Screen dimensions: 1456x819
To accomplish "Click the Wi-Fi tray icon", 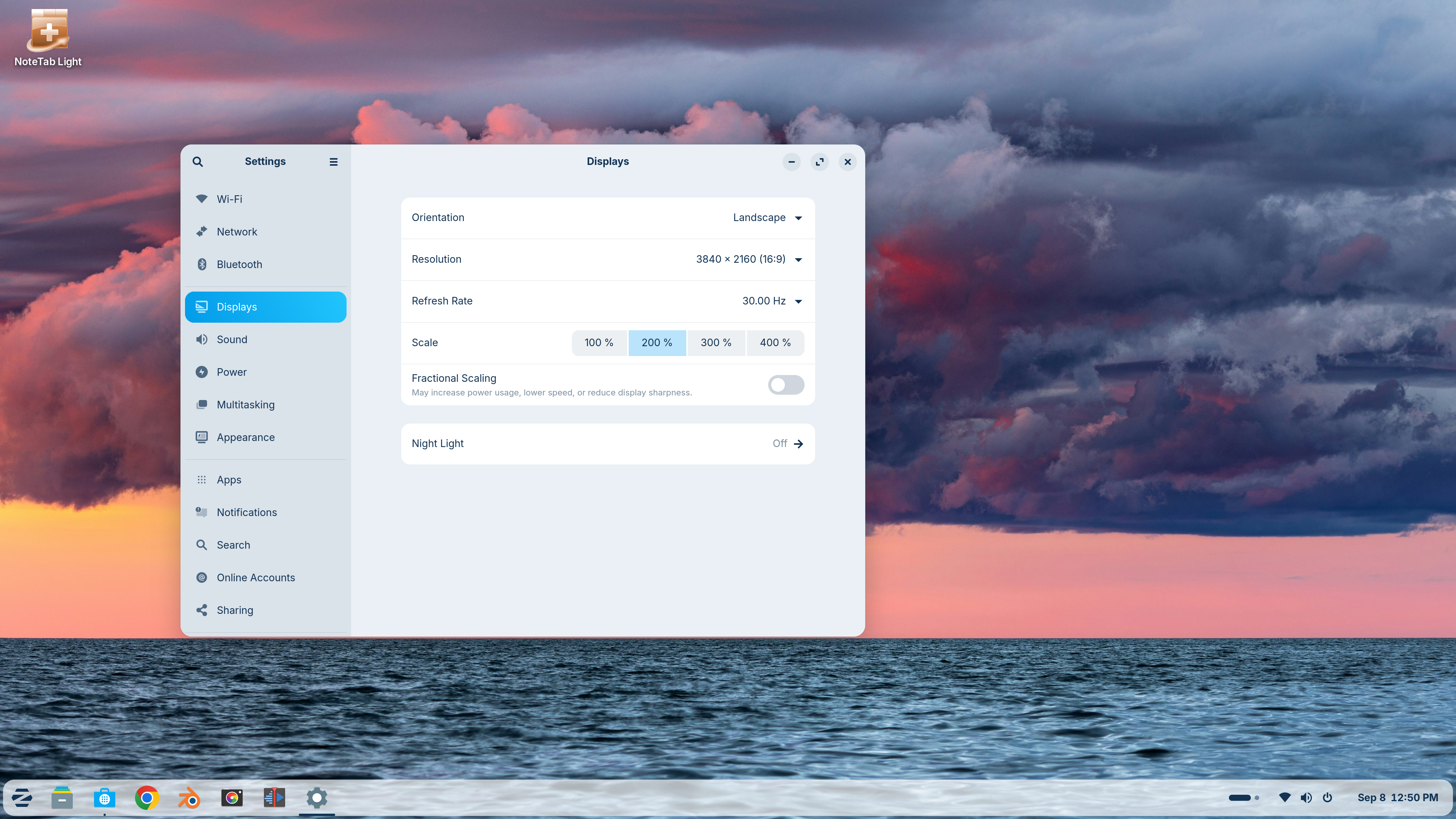I will [1284, 797].
